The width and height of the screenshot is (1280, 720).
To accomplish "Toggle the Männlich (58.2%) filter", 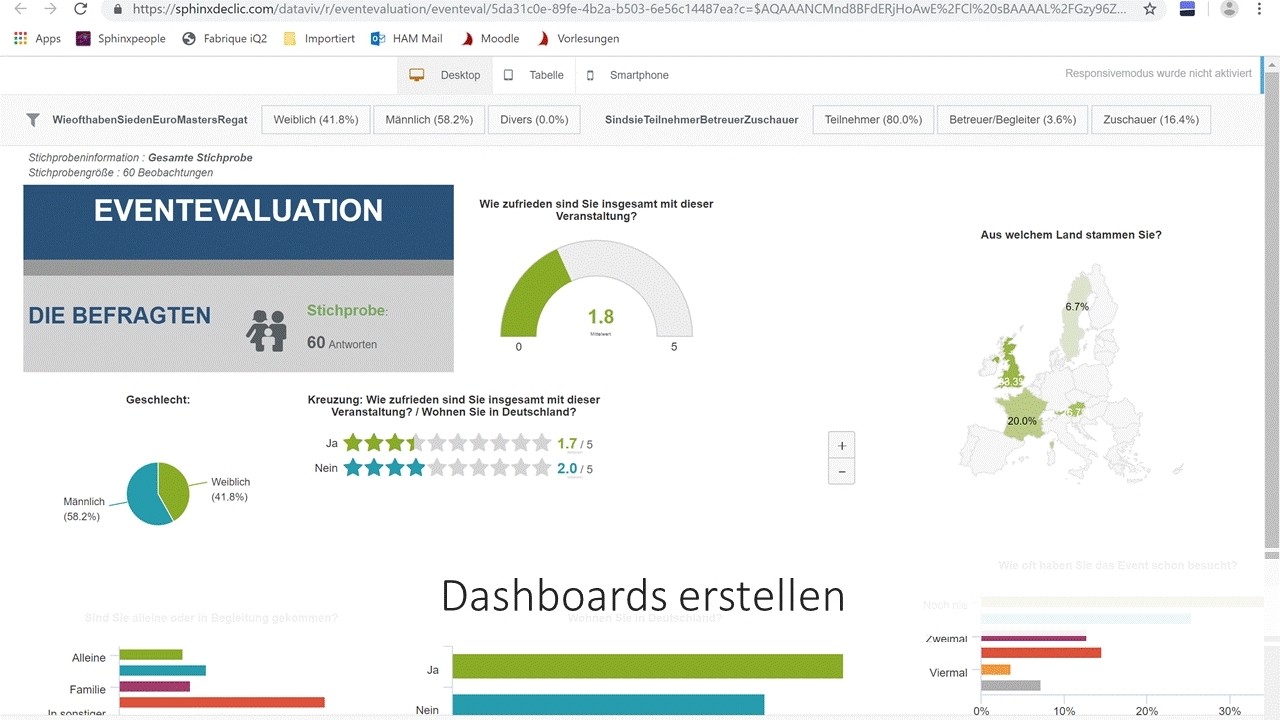I will 429,120.
